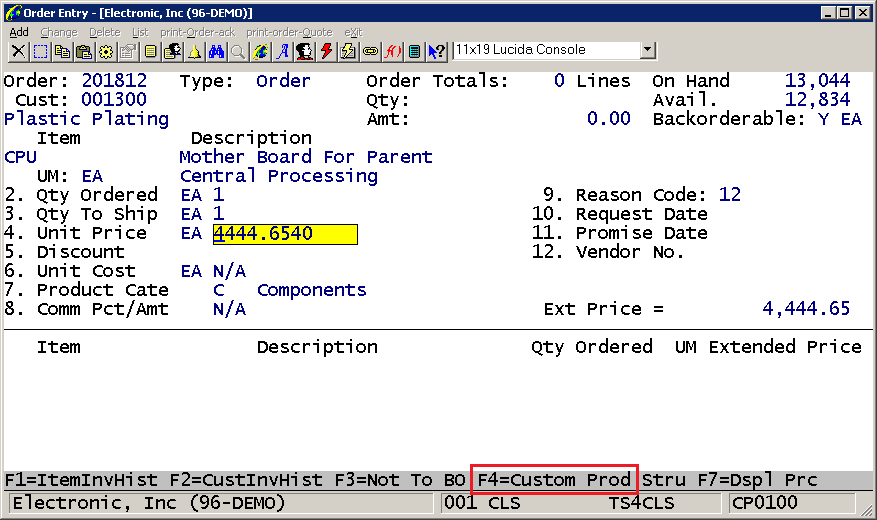This screenshot has width=877, height=520.
Task: Open font options with the blue A icon
Action: point(282,51)
